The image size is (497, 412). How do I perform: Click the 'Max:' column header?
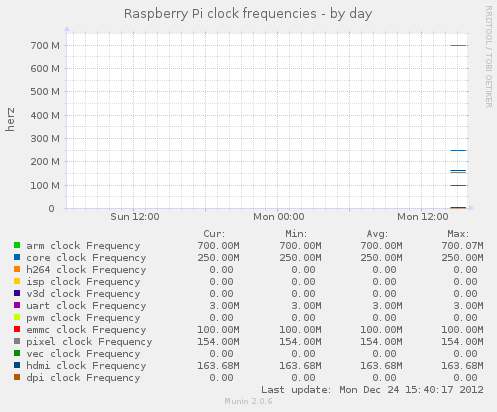[458, 234]
